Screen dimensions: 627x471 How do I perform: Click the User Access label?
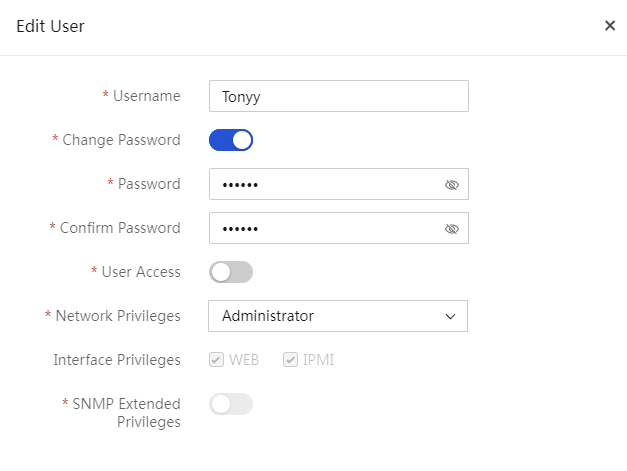click(x=141, y=272)
